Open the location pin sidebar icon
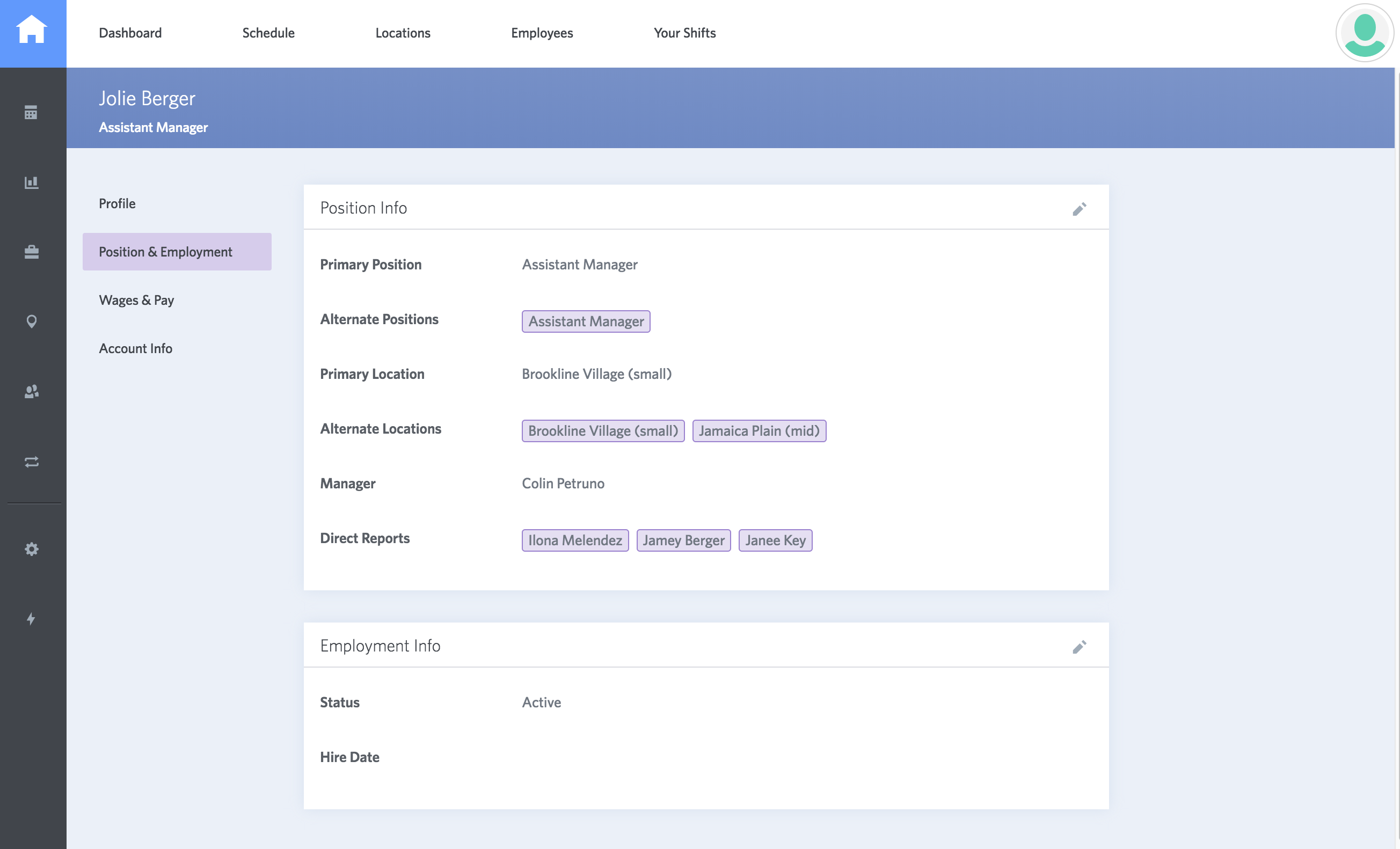The width and height of the screenshot is (1400, 849). pyautogui.click(x=31, y=321)
